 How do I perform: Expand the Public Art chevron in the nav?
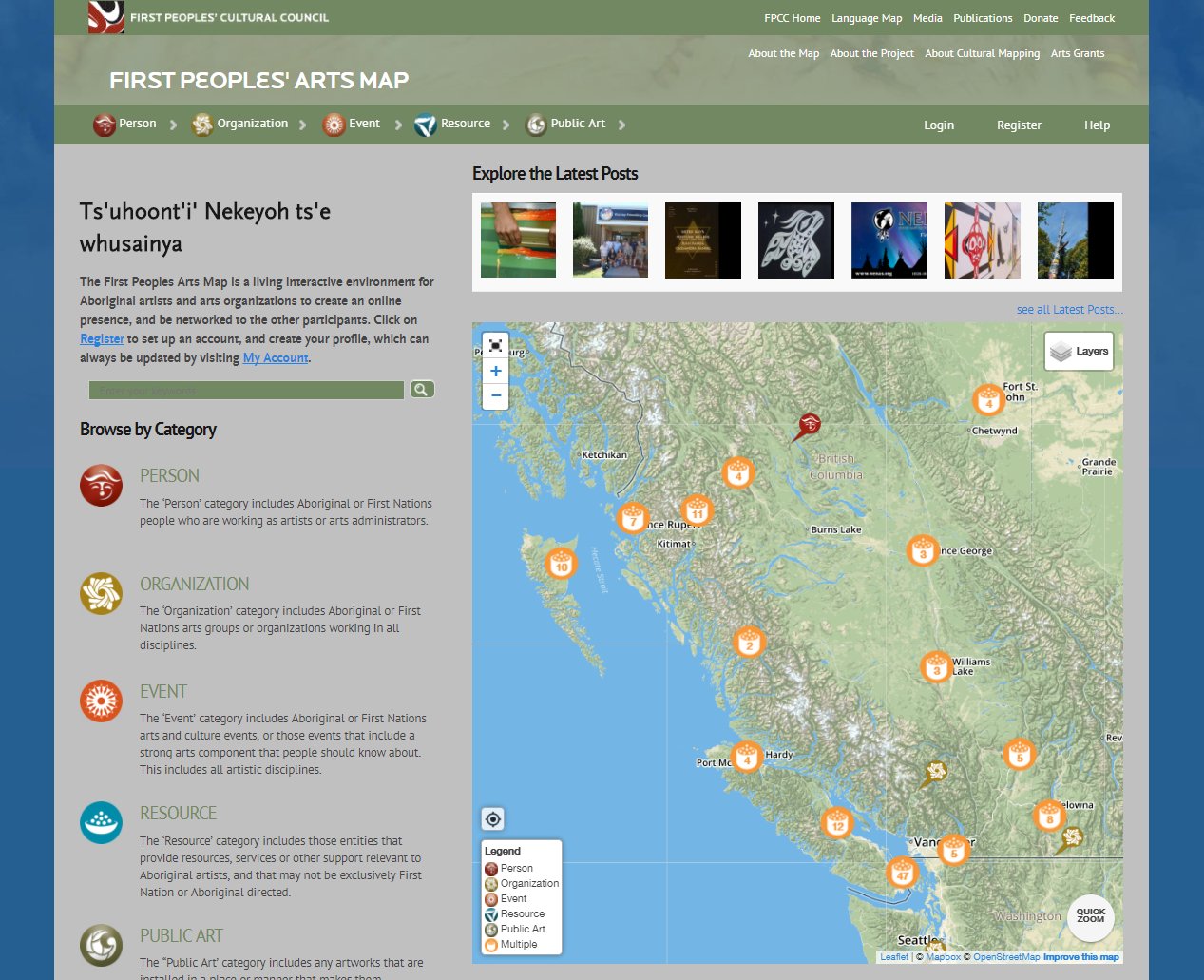(x=622, y=124)
